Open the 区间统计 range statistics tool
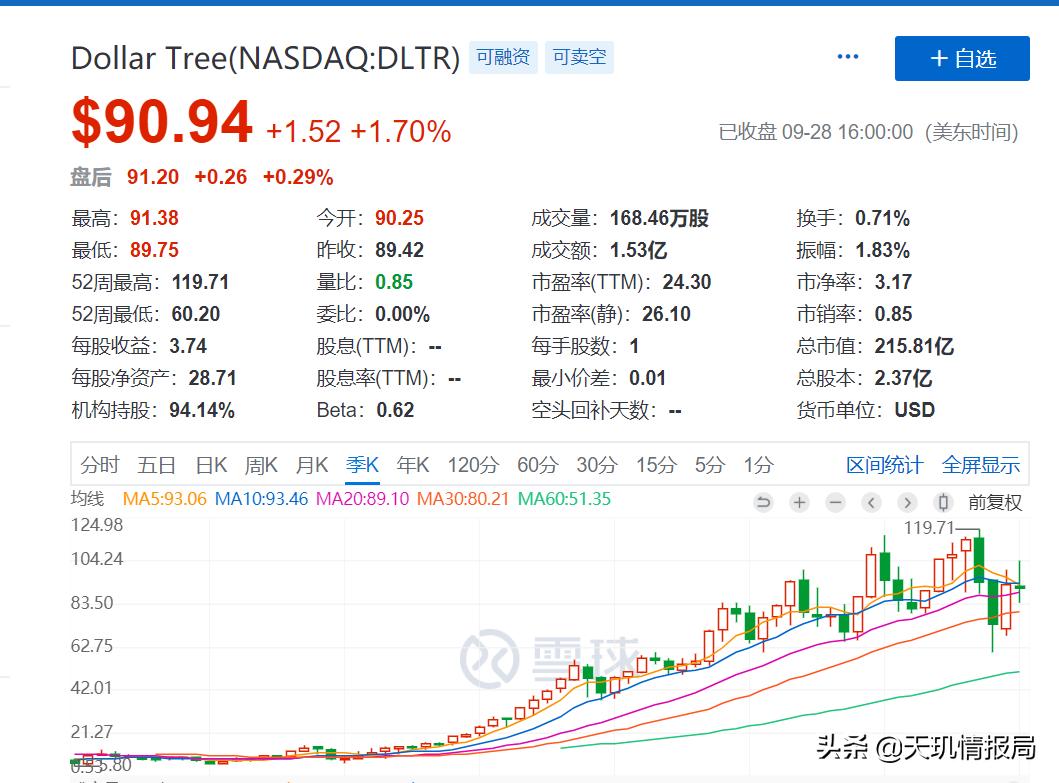 [884, 464]
